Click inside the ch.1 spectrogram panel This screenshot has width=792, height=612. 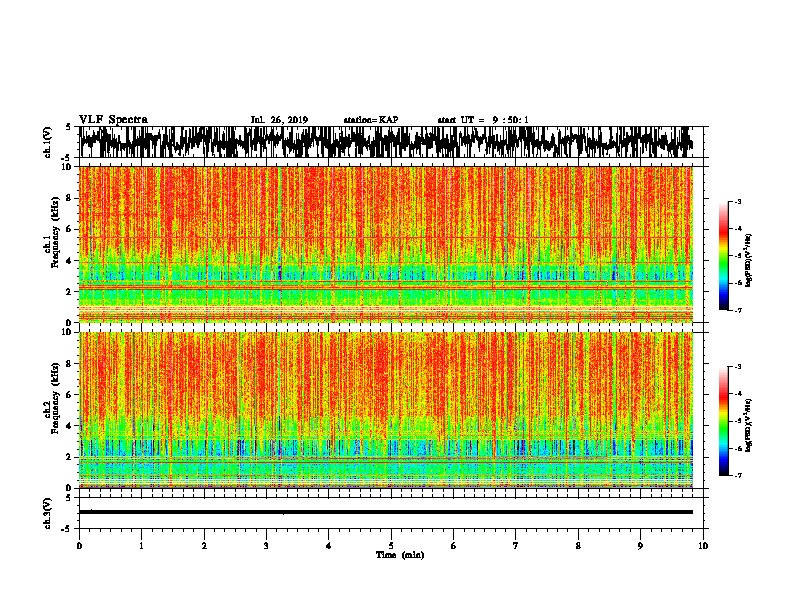385,244
